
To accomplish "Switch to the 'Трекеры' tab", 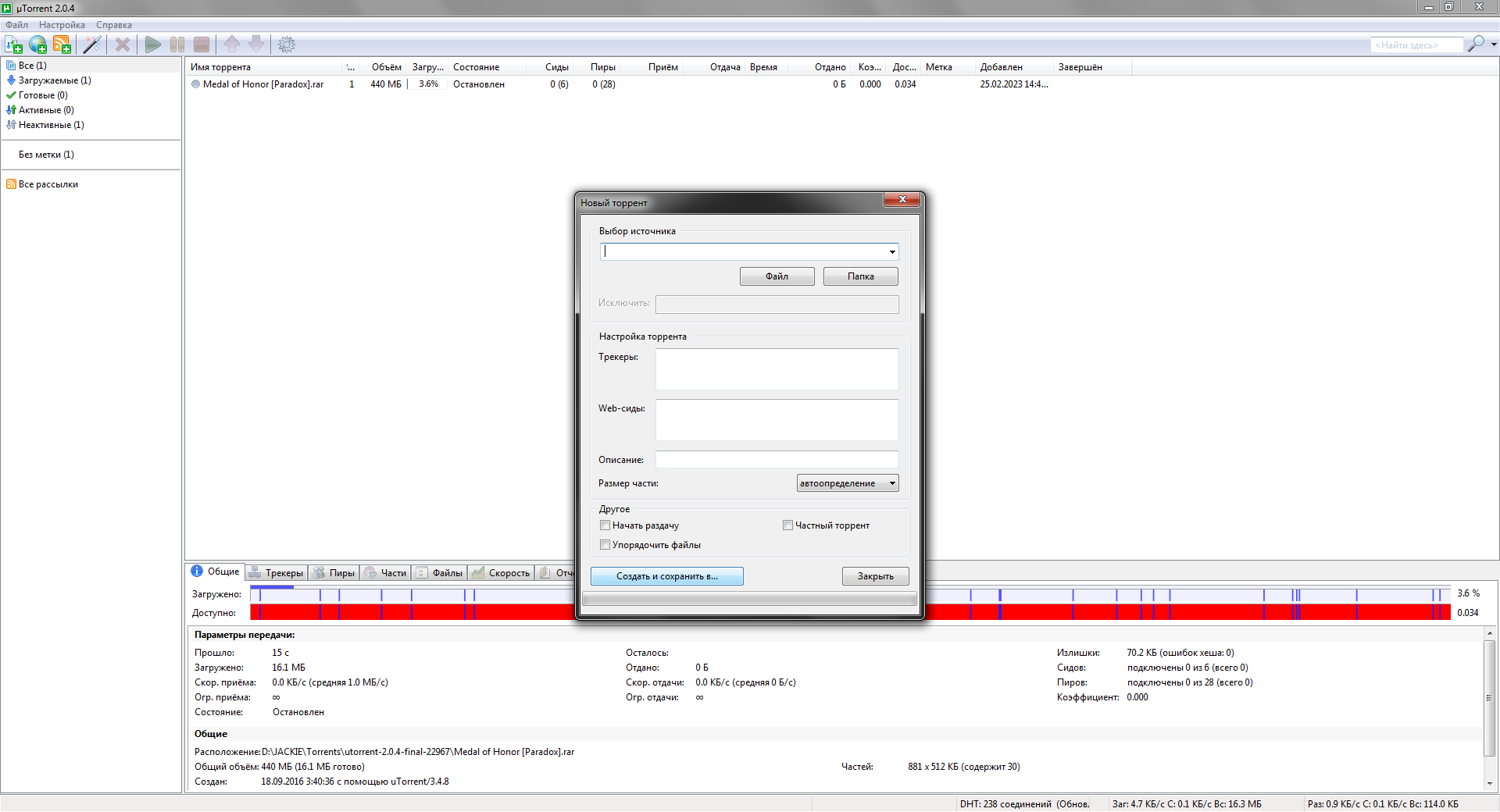I will (277, 573).
